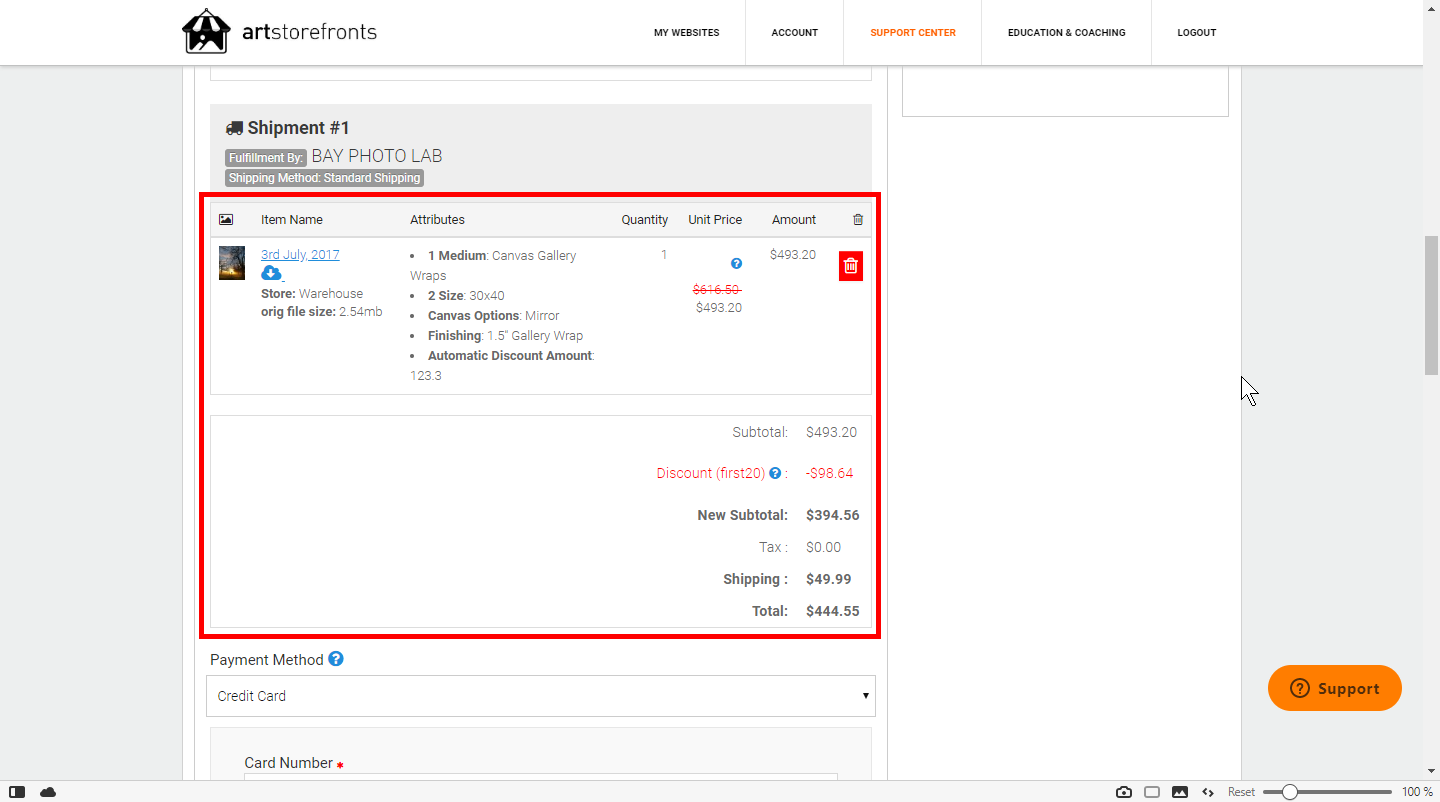
Task: Adjust the zoom slider handle
Action: [x=1290, y=792]
